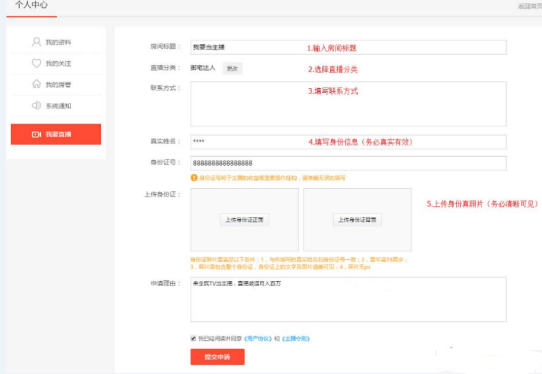Click the 直播分类 value 御宅达人
This screenshot has height=374, width=542.
pos(203,68)
